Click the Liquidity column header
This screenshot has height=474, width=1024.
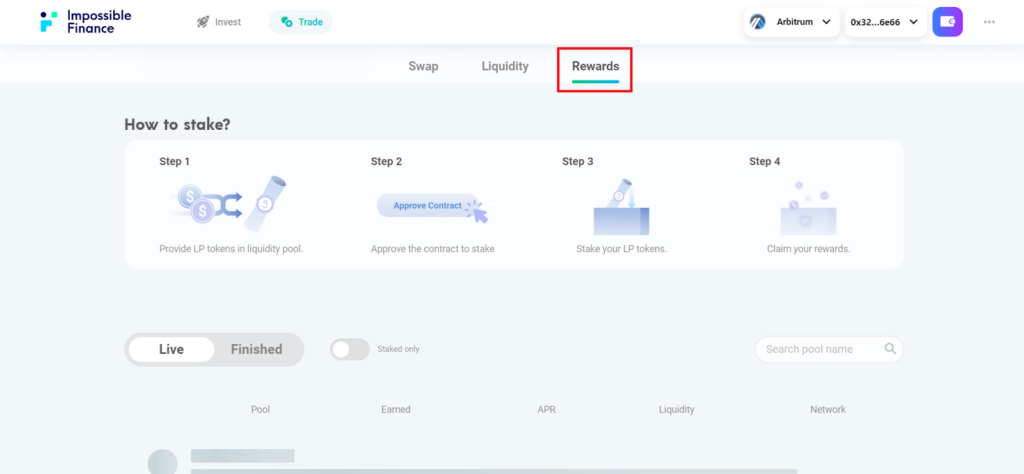[677, 409]
